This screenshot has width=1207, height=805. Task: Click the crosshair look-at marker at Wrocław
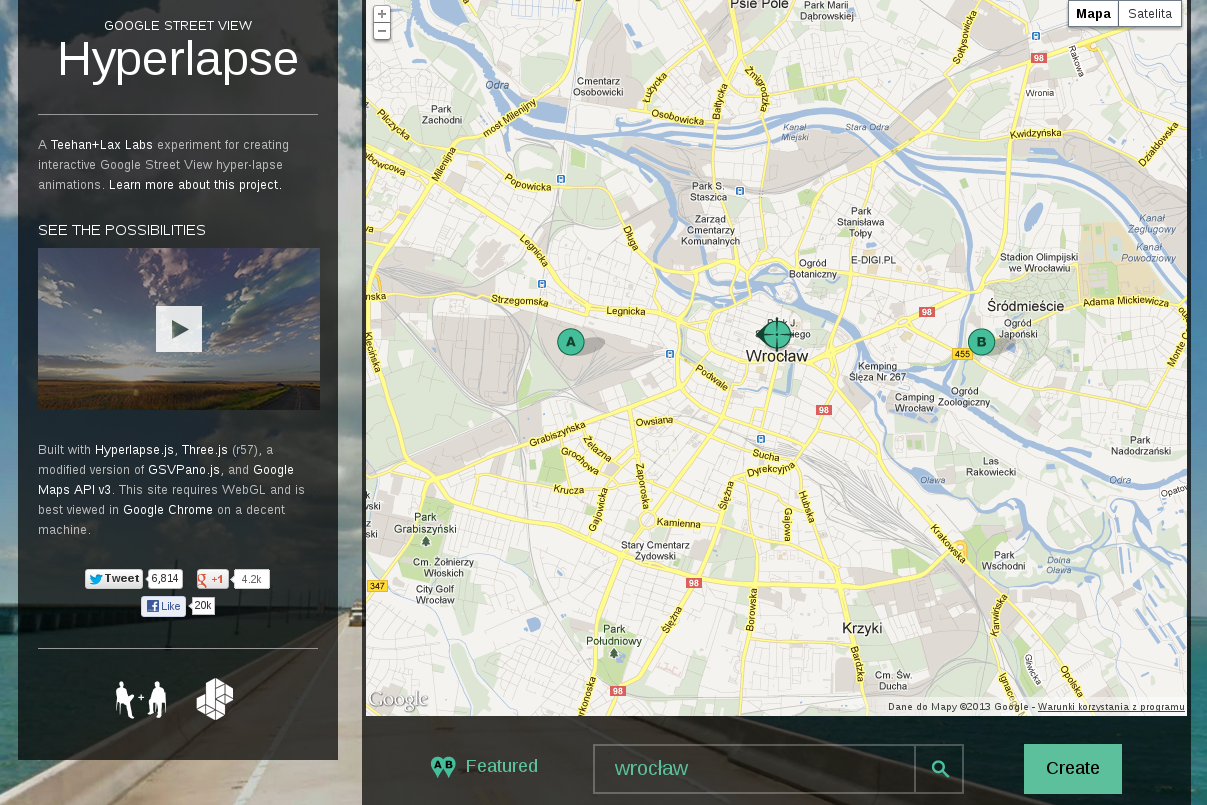coord(777,334)
